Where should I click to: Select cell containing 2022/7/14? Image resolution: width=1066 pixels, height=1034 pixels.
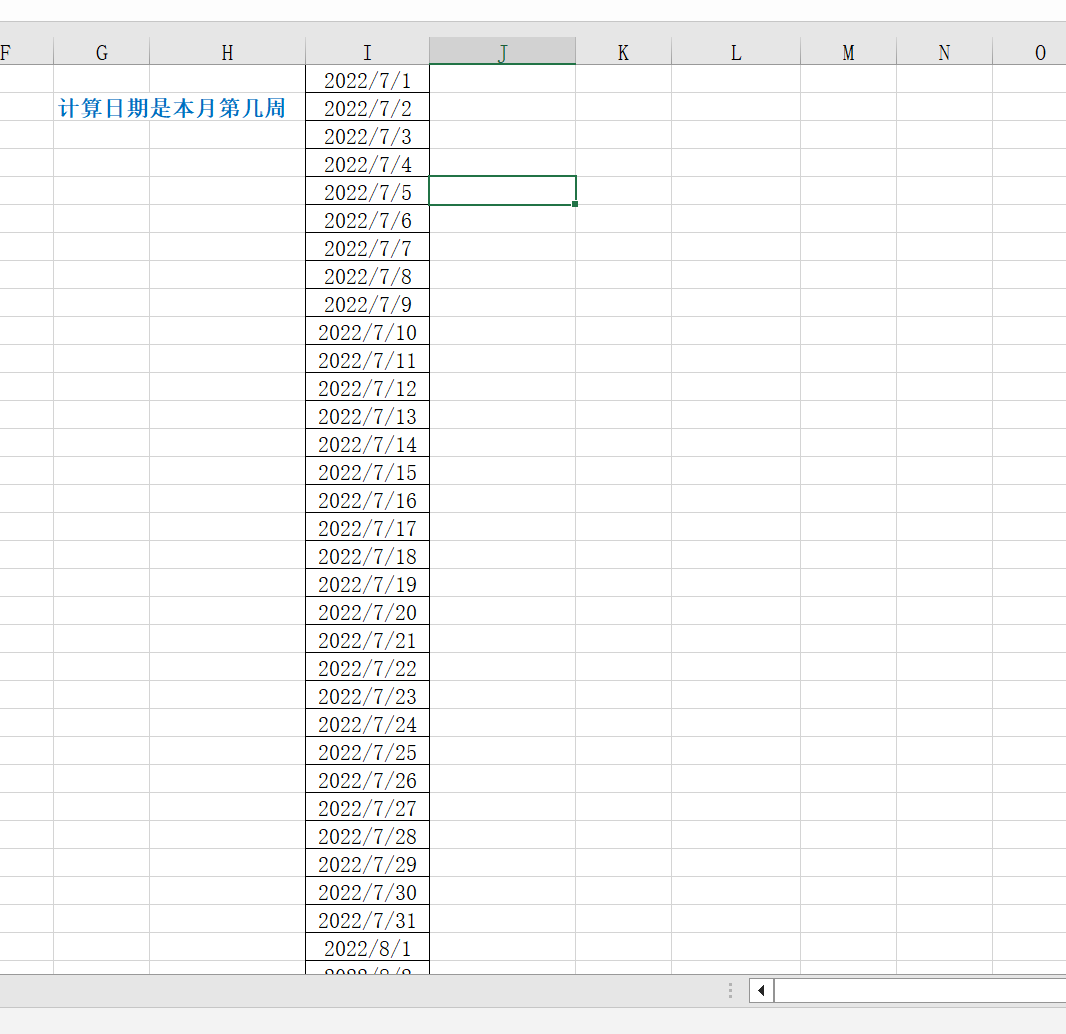coord(367,443)
